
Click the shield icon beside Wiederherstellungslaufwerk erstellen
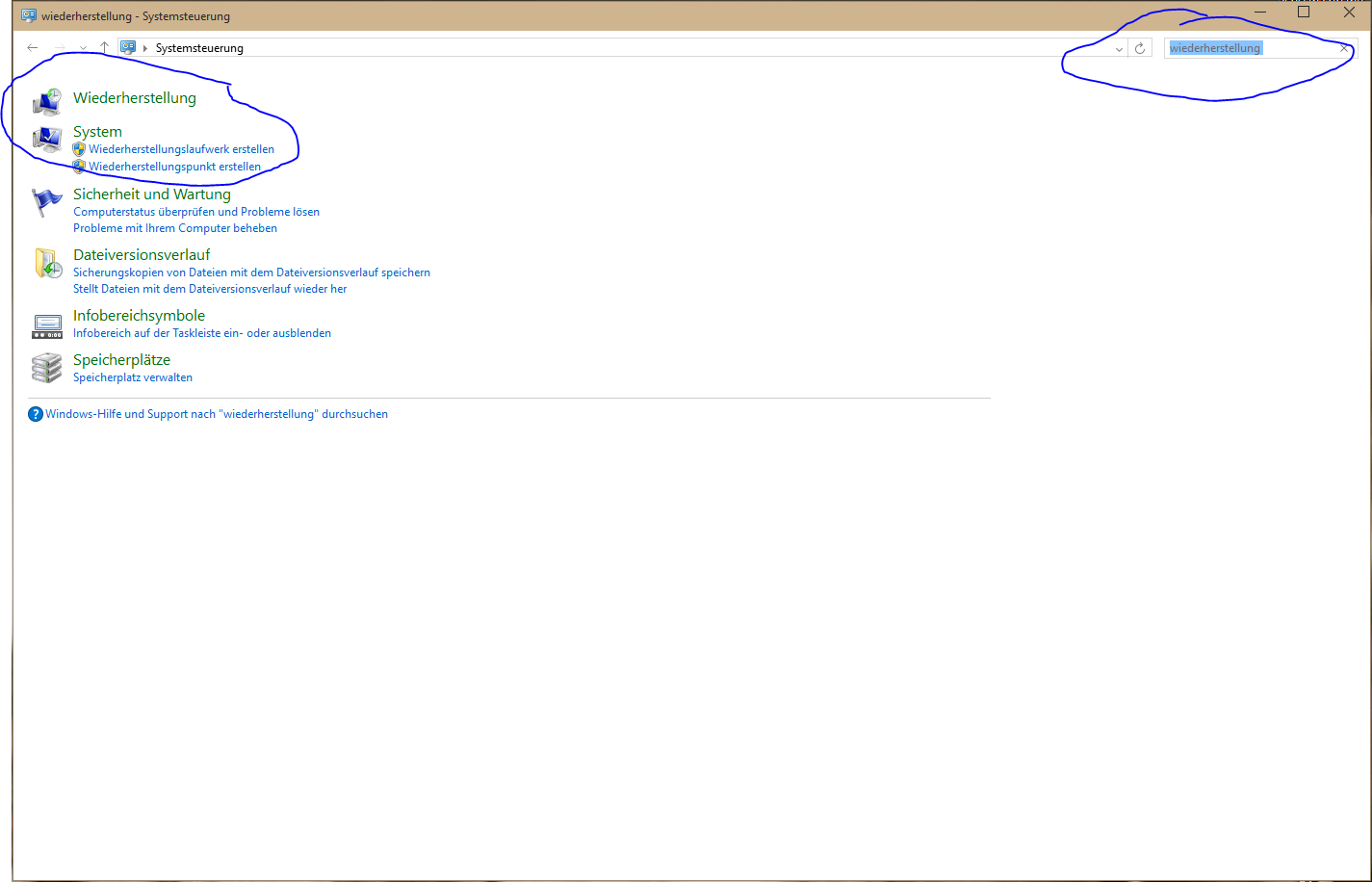[x=79, y=149]
